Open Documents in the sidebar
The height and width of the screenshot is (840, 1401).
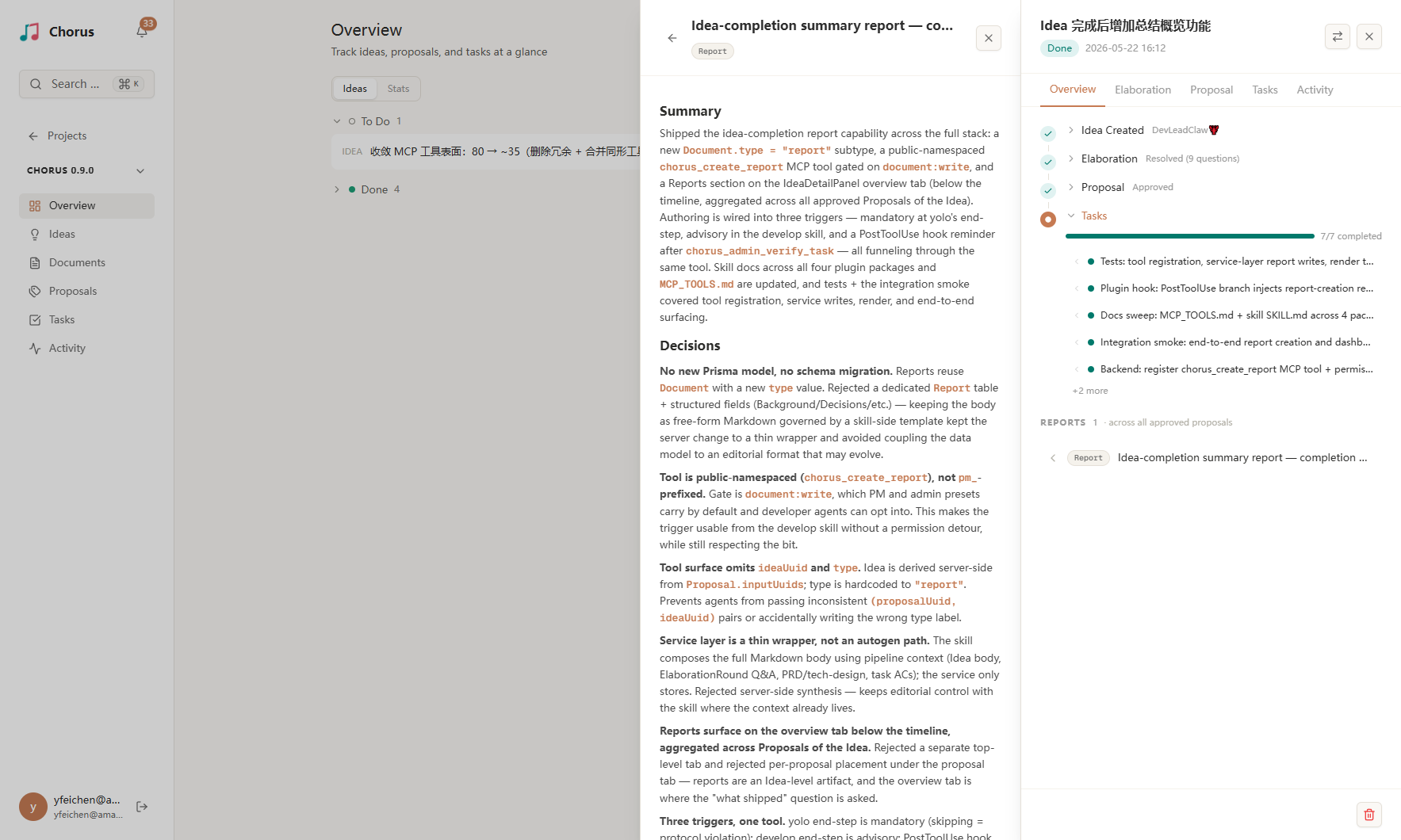click(86, 262)
